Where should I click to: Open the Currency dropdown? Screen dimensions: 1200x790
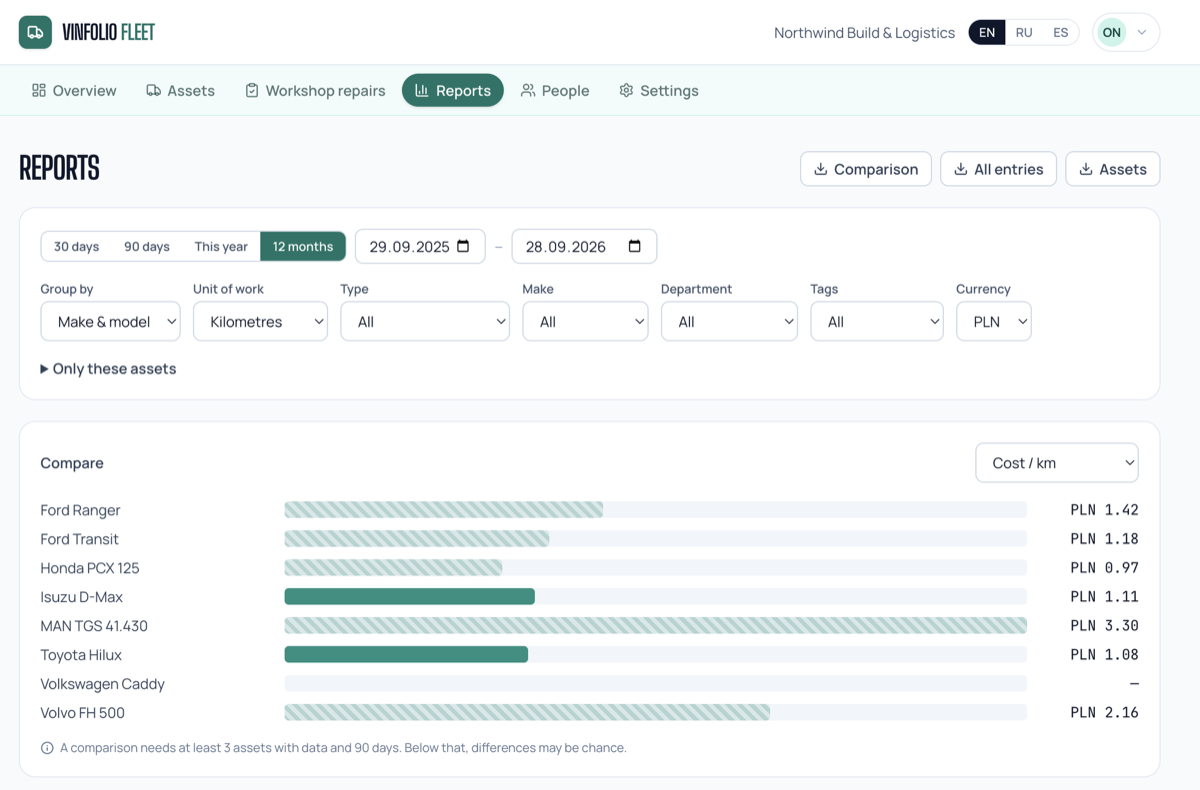994,322
